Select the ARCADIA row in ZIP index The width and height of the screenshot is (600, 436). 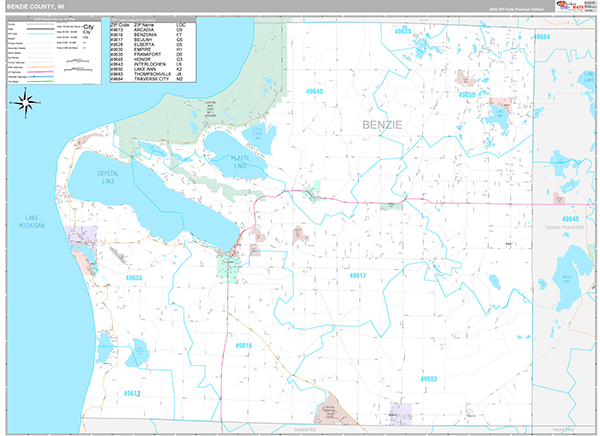coord(148,30)
